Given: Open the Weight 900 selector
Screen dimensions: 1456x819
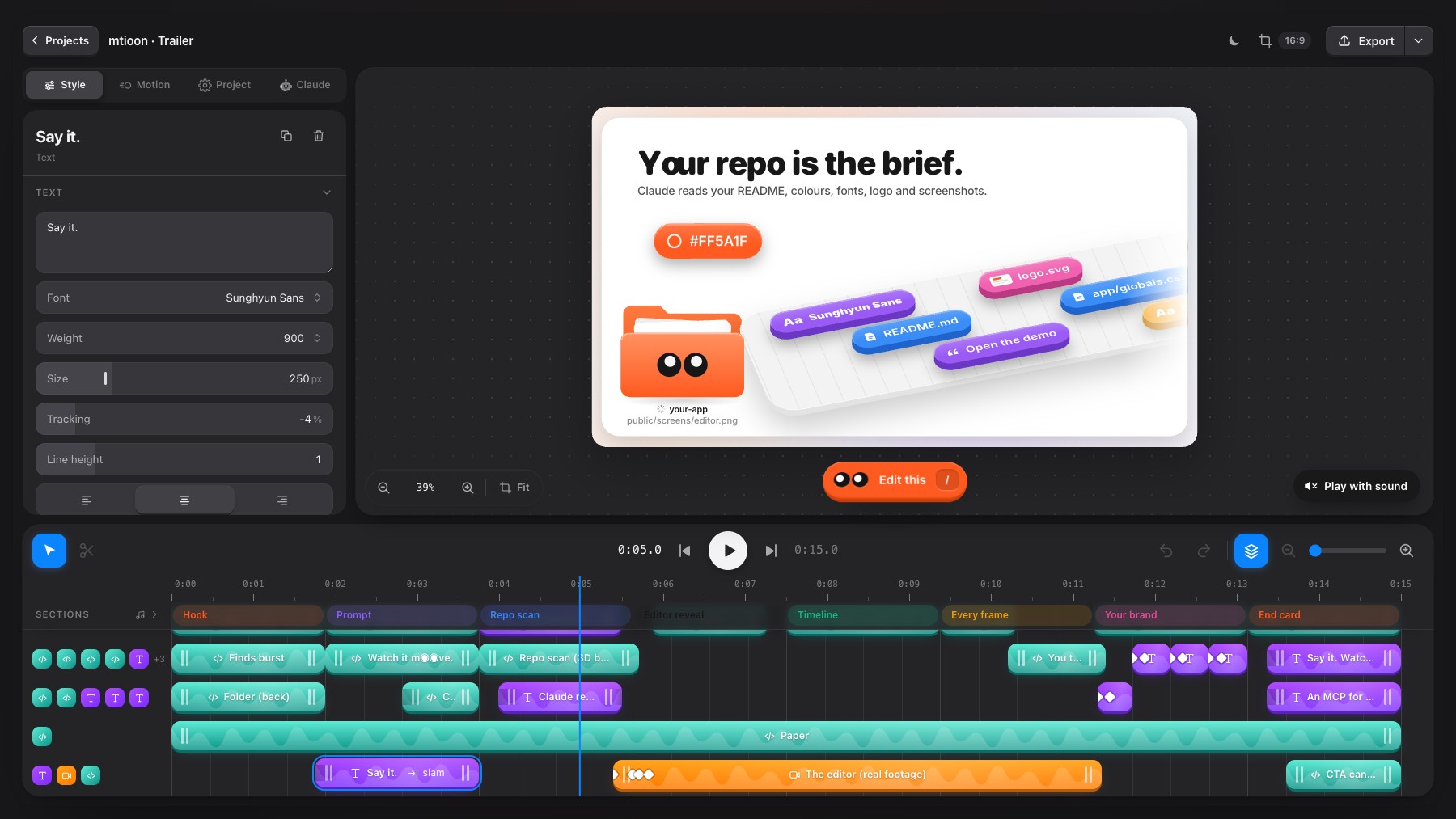Looking at the screenshot, I should point(184,338).
